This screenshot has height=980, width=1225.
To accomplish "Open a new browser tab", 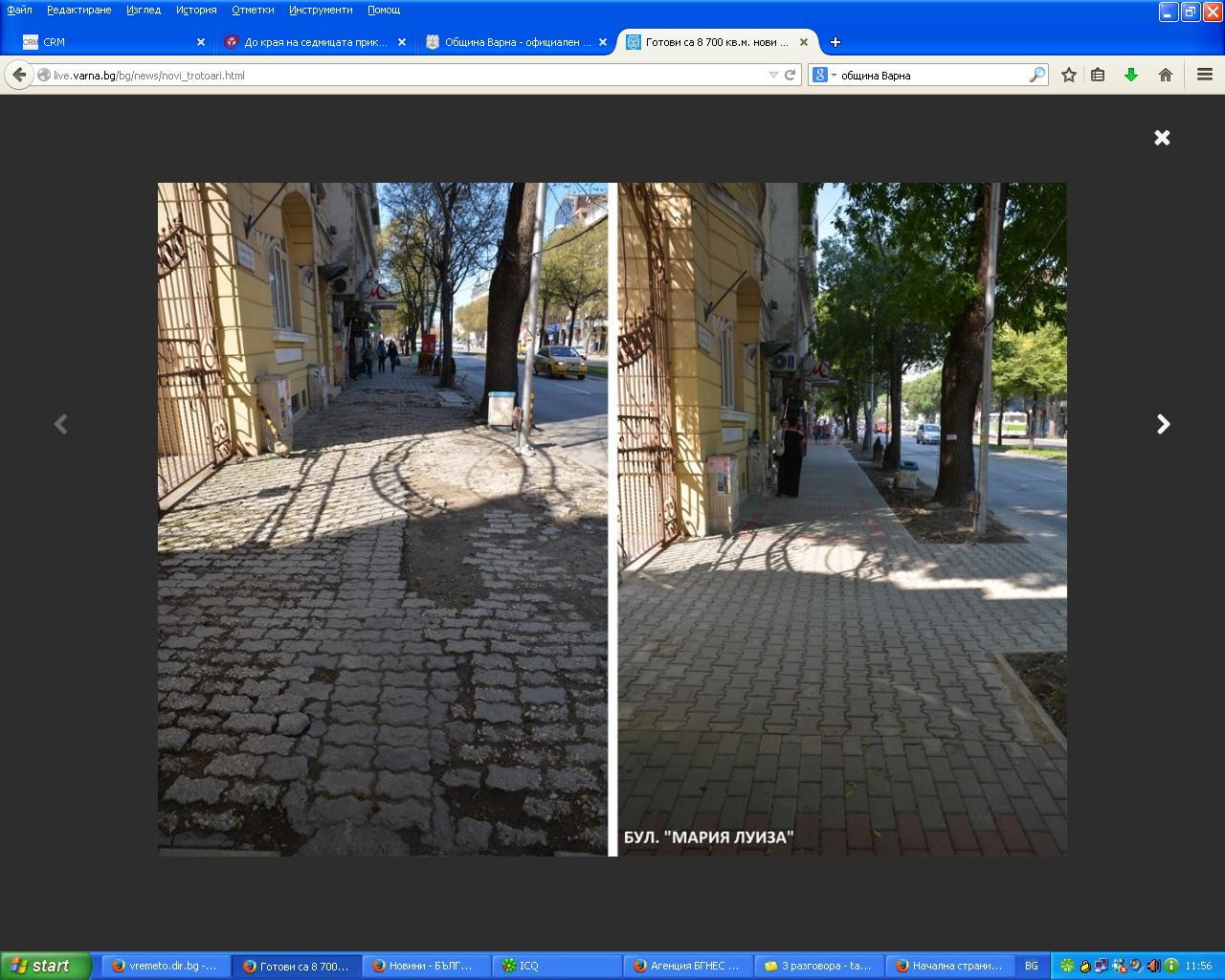I will tap(835, 42).
